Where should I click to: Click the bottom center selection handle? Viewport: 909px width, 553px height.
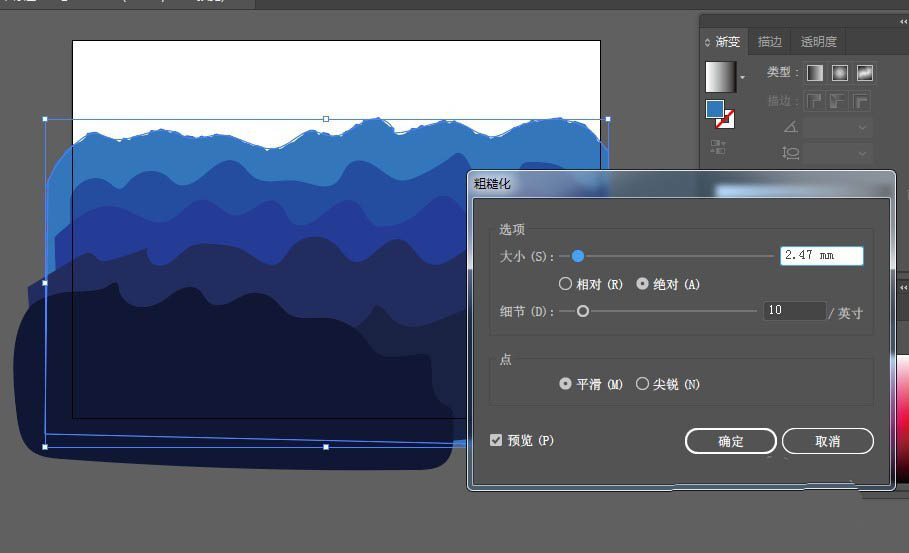click(326, 447)
